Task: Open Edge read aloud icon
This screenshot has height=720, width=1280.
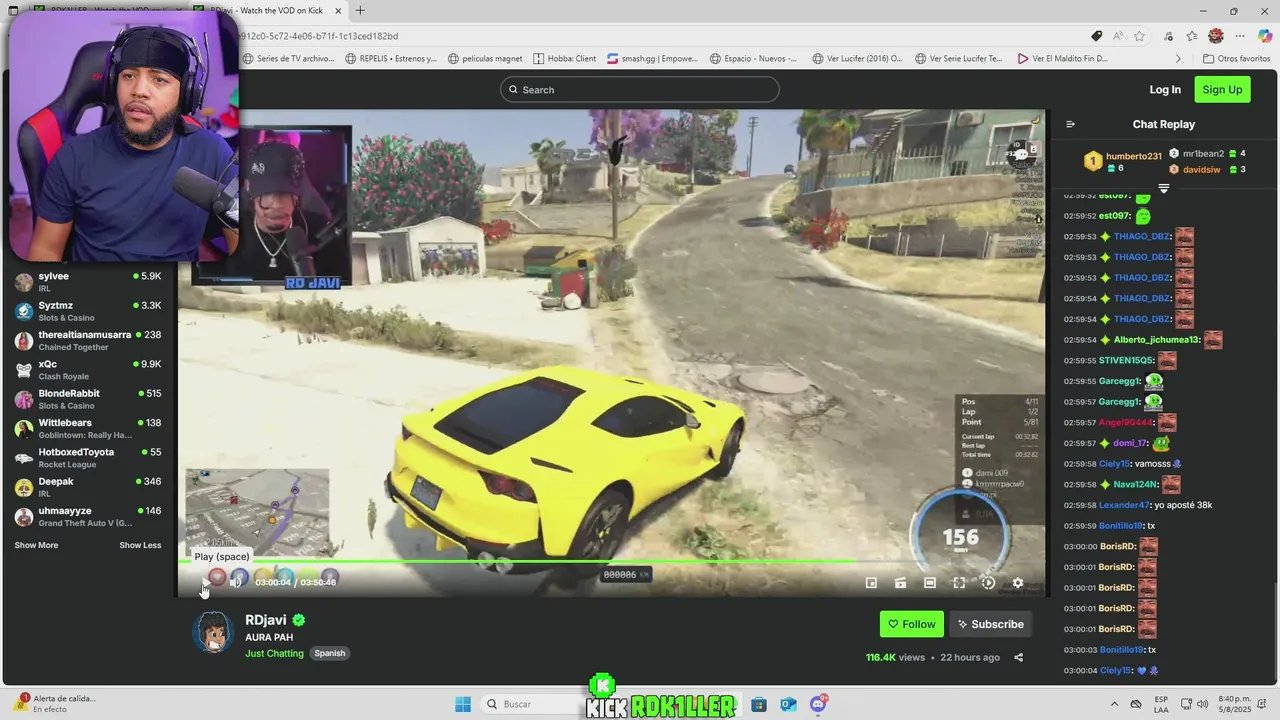Action: tap(1117, 36)
